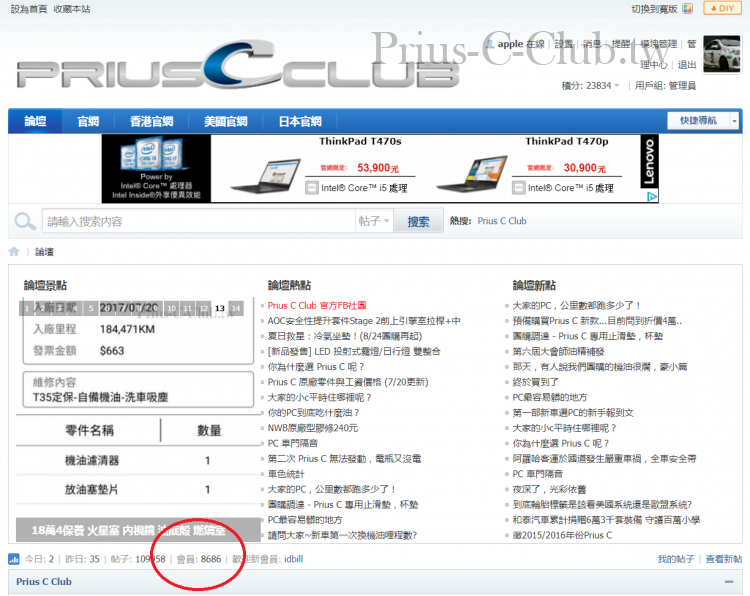Click the search magnifier icon
750x596 pixels.
24,221
